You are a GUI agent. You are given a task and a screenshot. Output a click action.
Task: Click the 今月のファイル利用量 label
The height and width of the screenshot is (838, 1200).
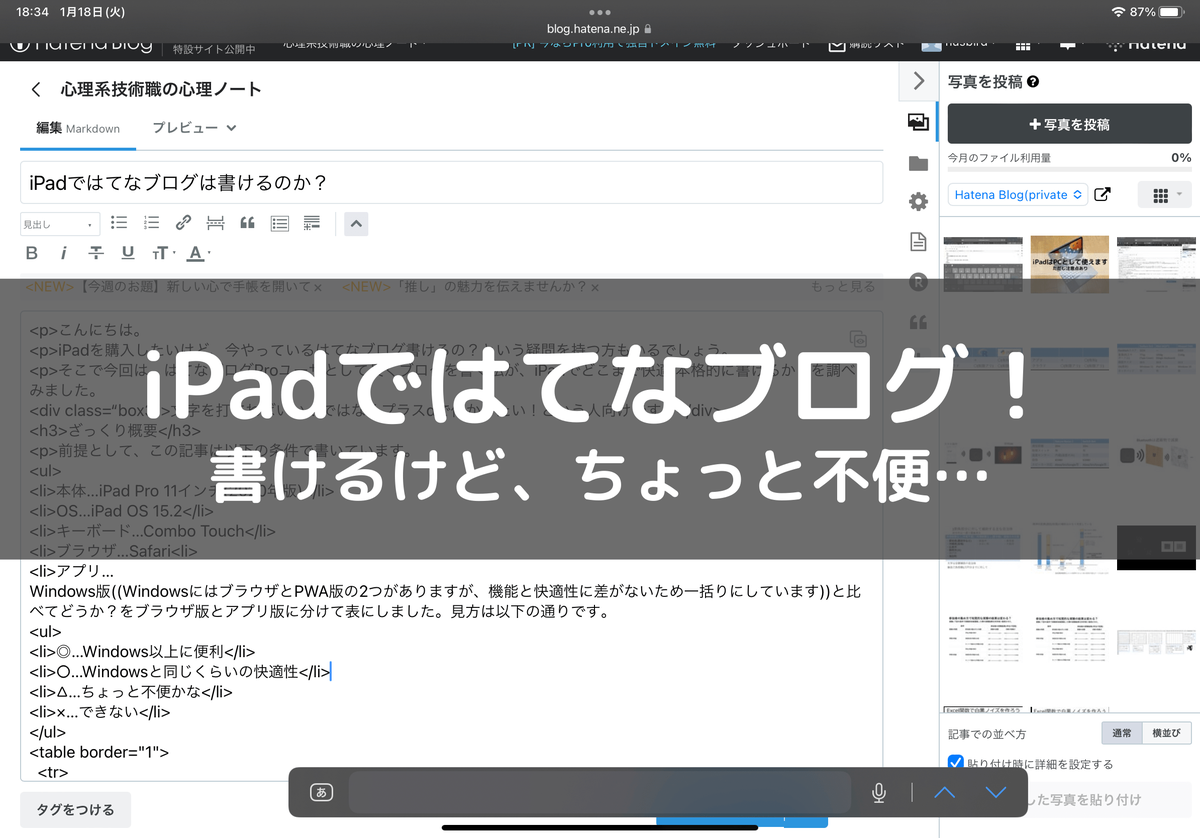pyautogui.click(x=999, y=157)
